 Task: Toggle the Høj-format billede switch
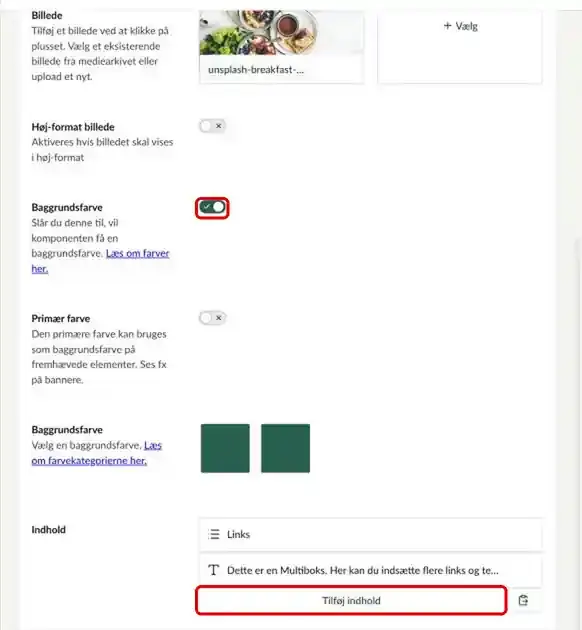coord(212,126)
